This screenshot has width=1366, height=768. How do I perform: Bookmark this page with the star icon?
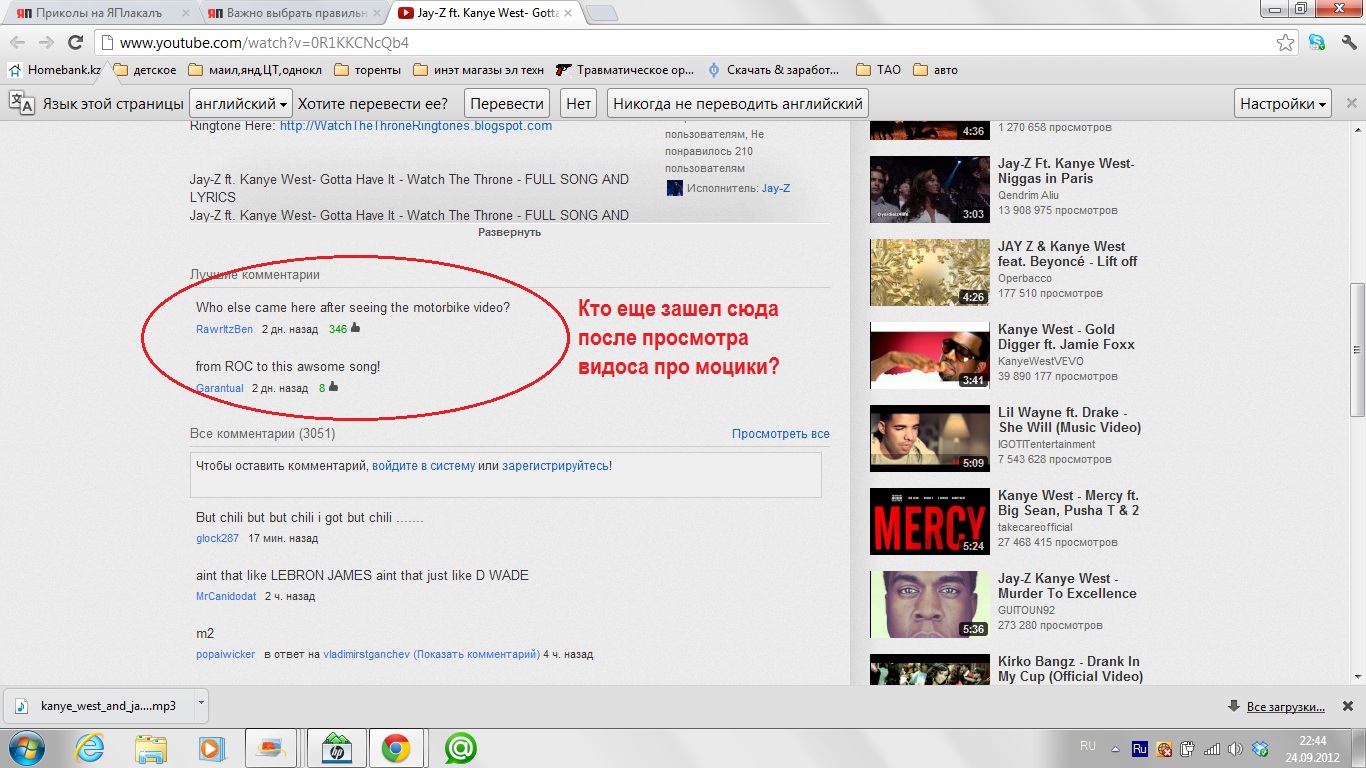pyautogui.click(x=1286, y=43)
